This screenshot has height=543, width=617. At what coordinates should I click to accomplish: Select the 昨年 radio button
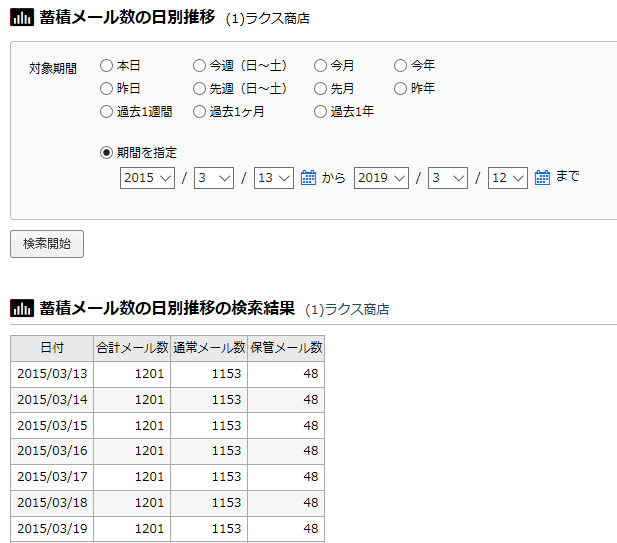click(x=400, y=89)
